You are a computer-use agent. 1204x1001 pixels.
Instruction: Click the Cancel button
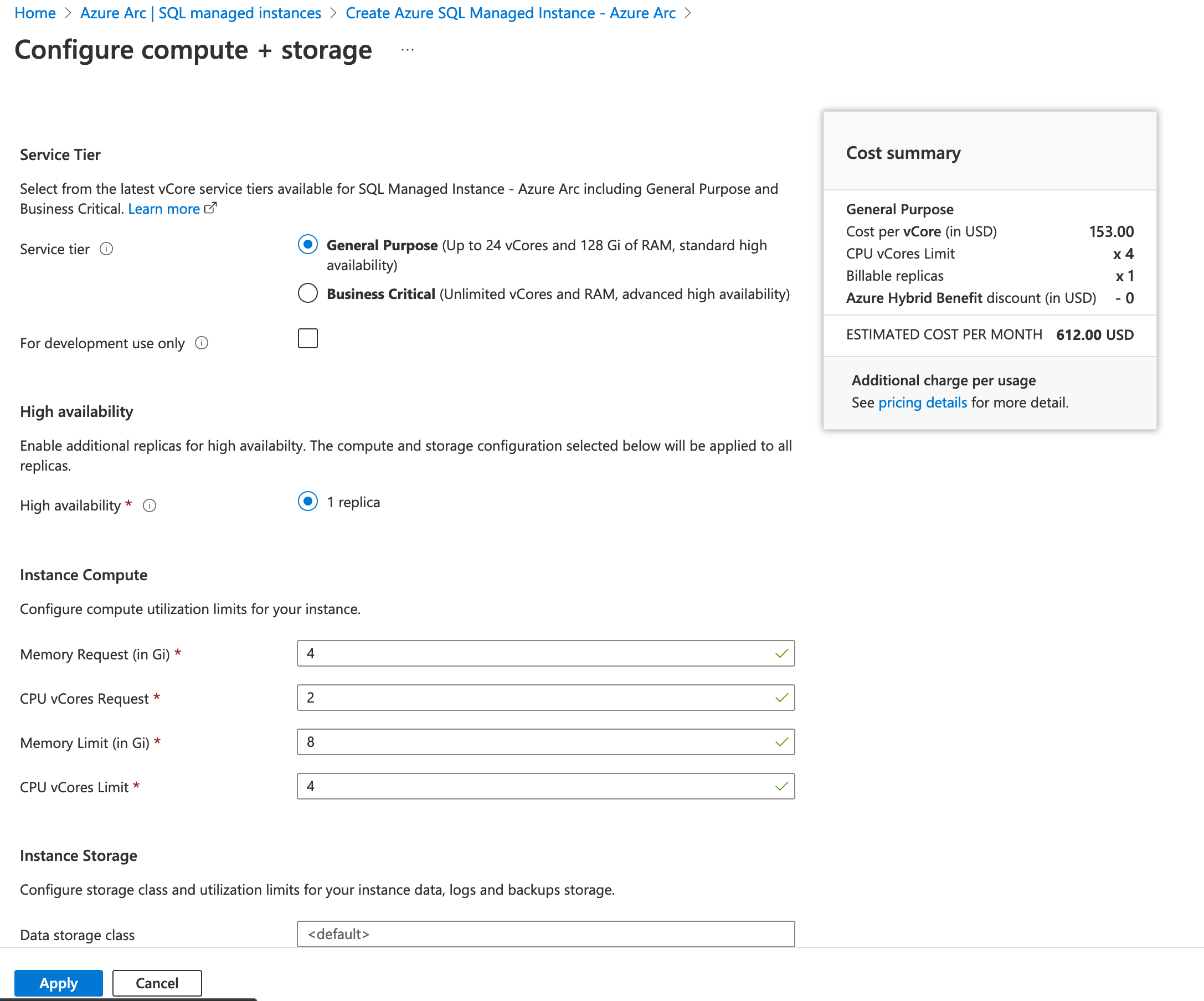tap(157, 983)
